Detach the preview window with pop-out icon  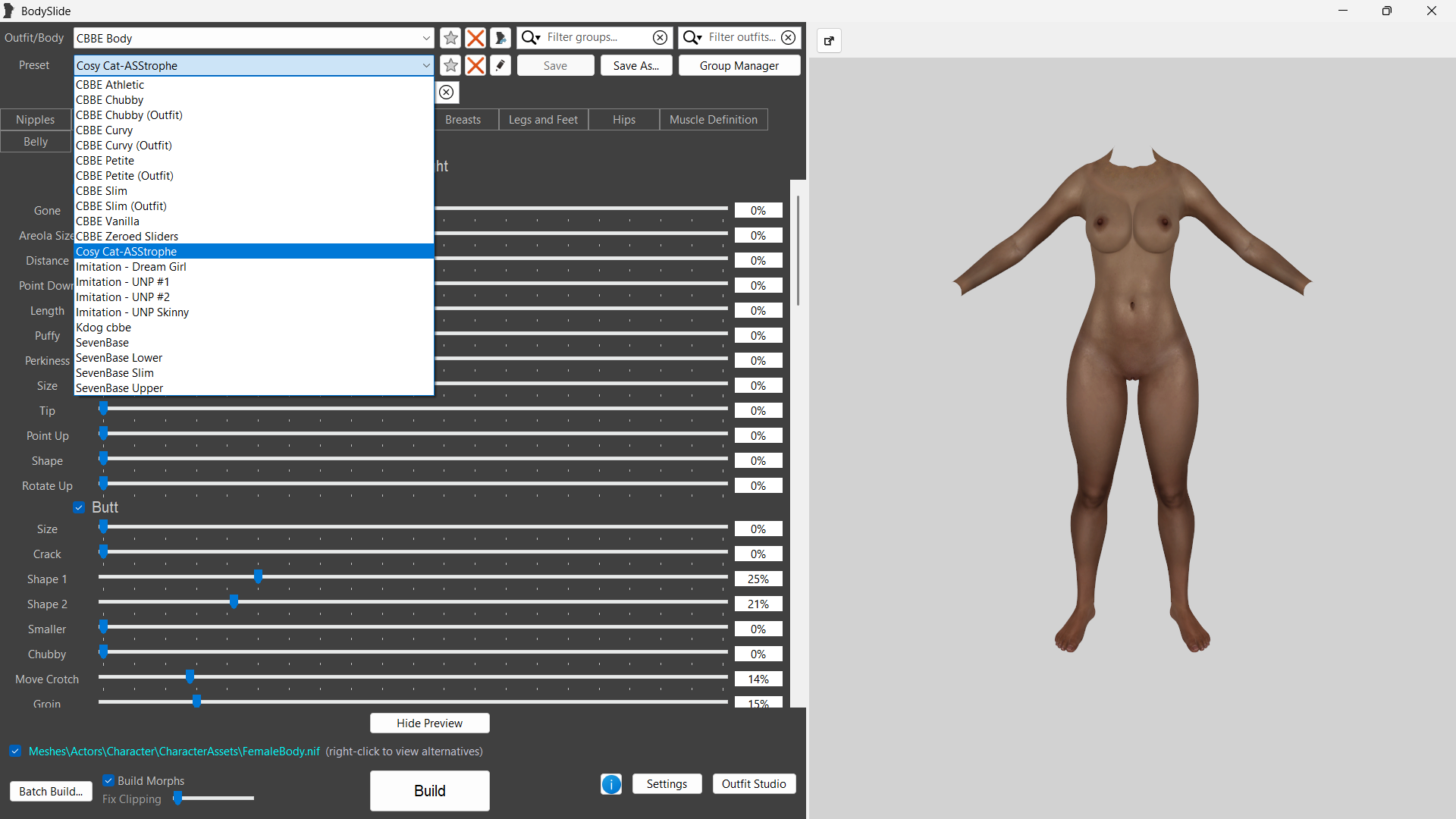(x=829, y=41)
